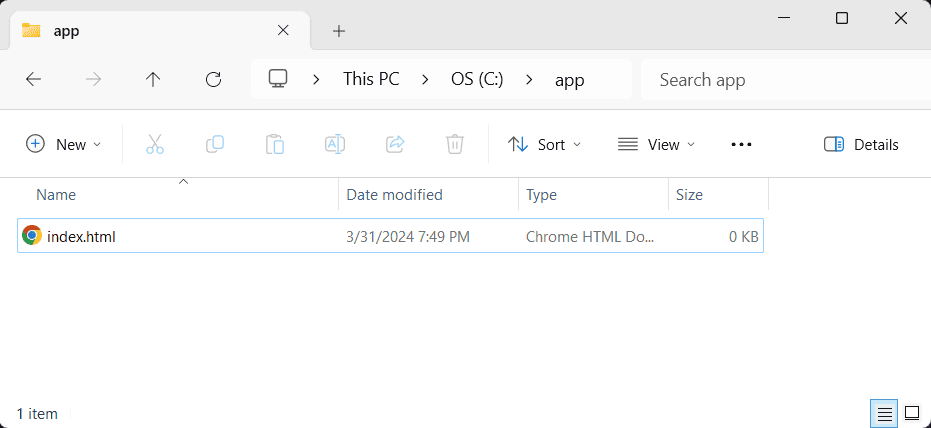Click the Share icon in toolbar

click(x=394, y=144)
